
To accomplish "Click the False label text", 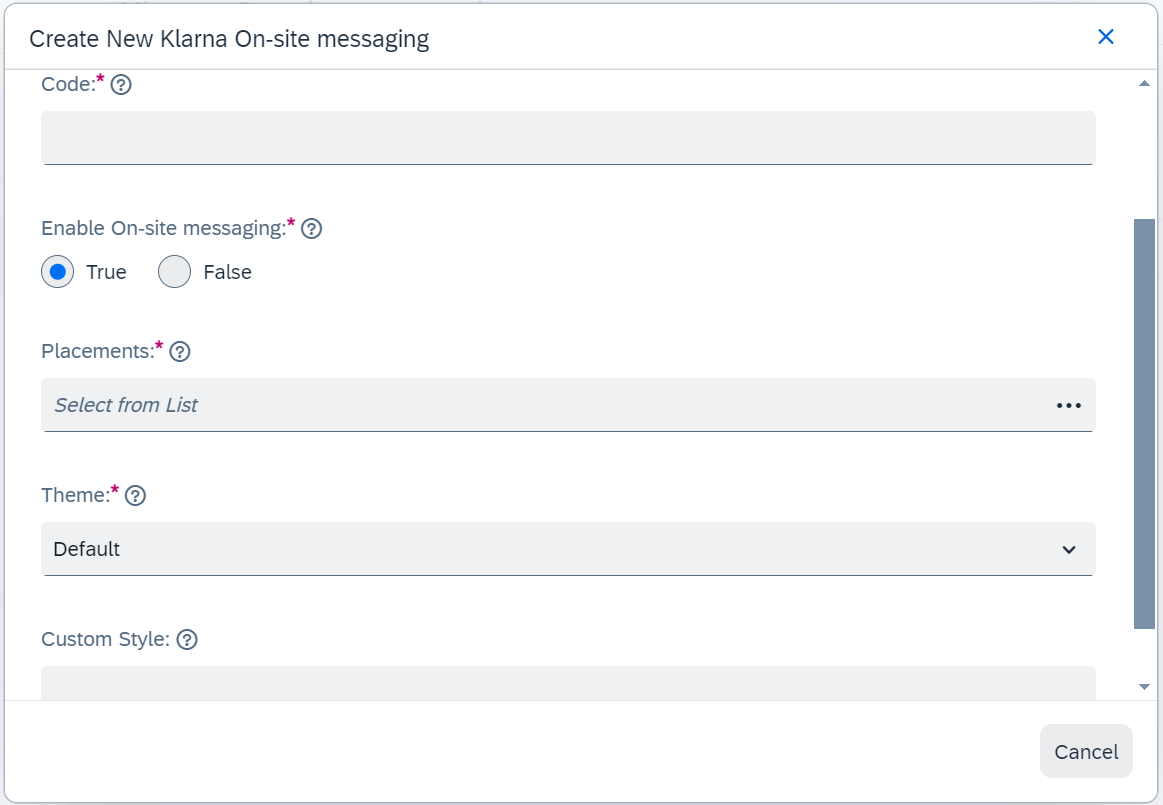I will click(228, 272).
